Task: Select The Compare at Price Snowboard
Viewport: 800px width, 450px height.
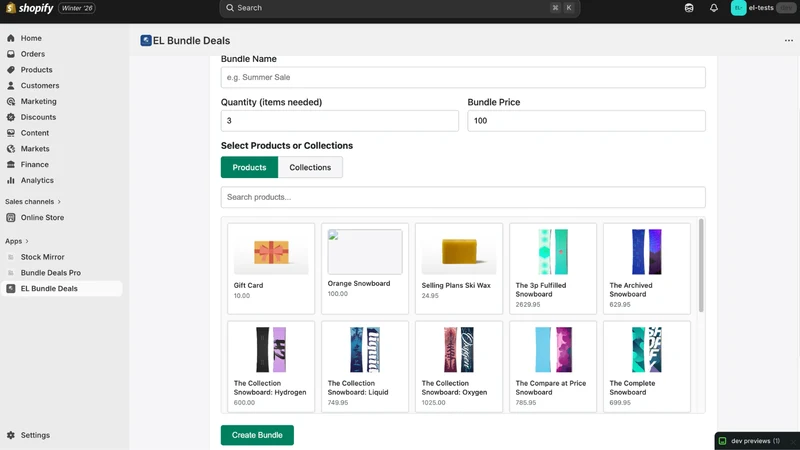Action: [x=553, y=366]
